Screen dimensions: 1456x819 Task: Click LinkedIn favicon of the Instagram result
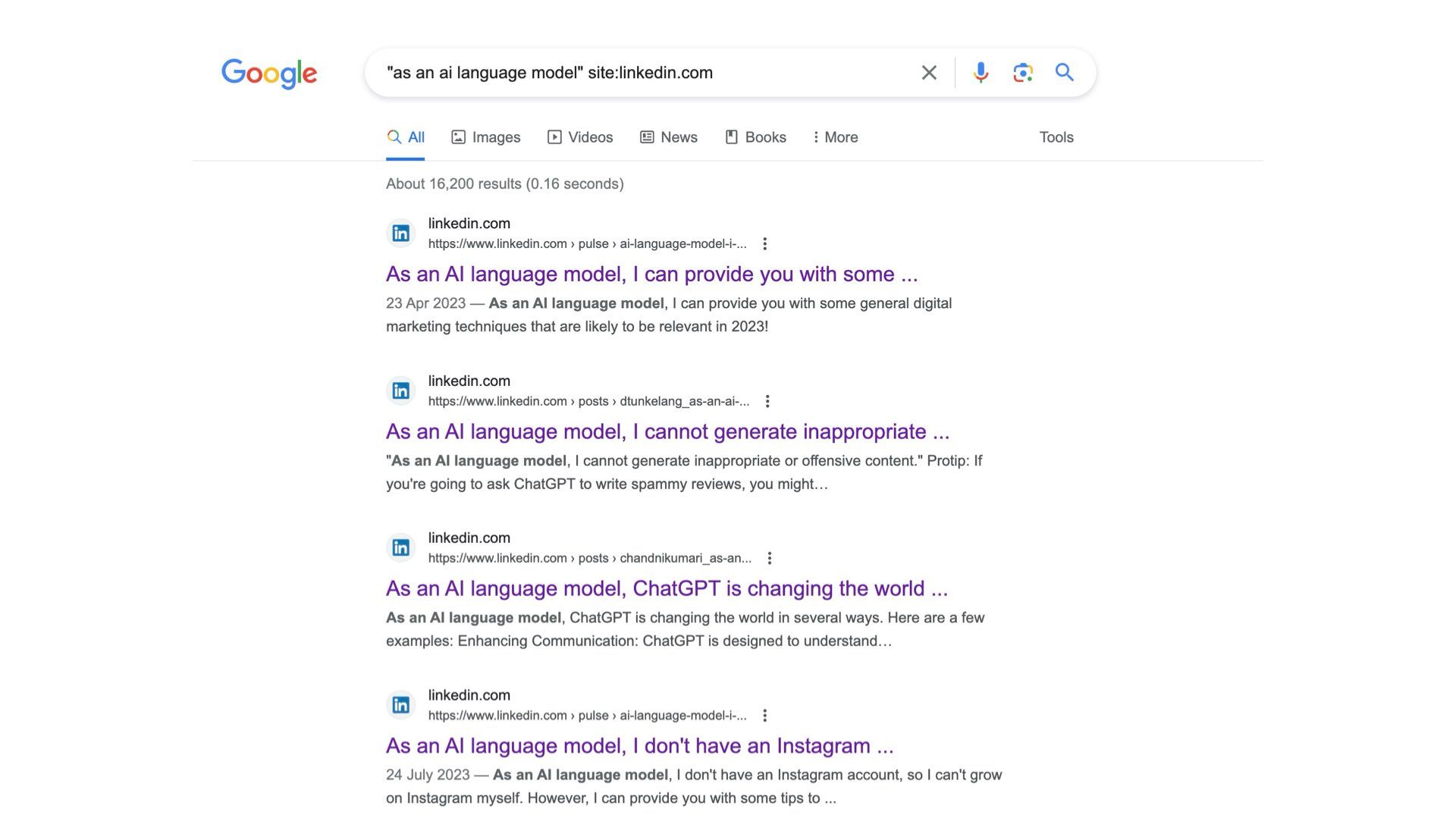[x=400, y=705]
